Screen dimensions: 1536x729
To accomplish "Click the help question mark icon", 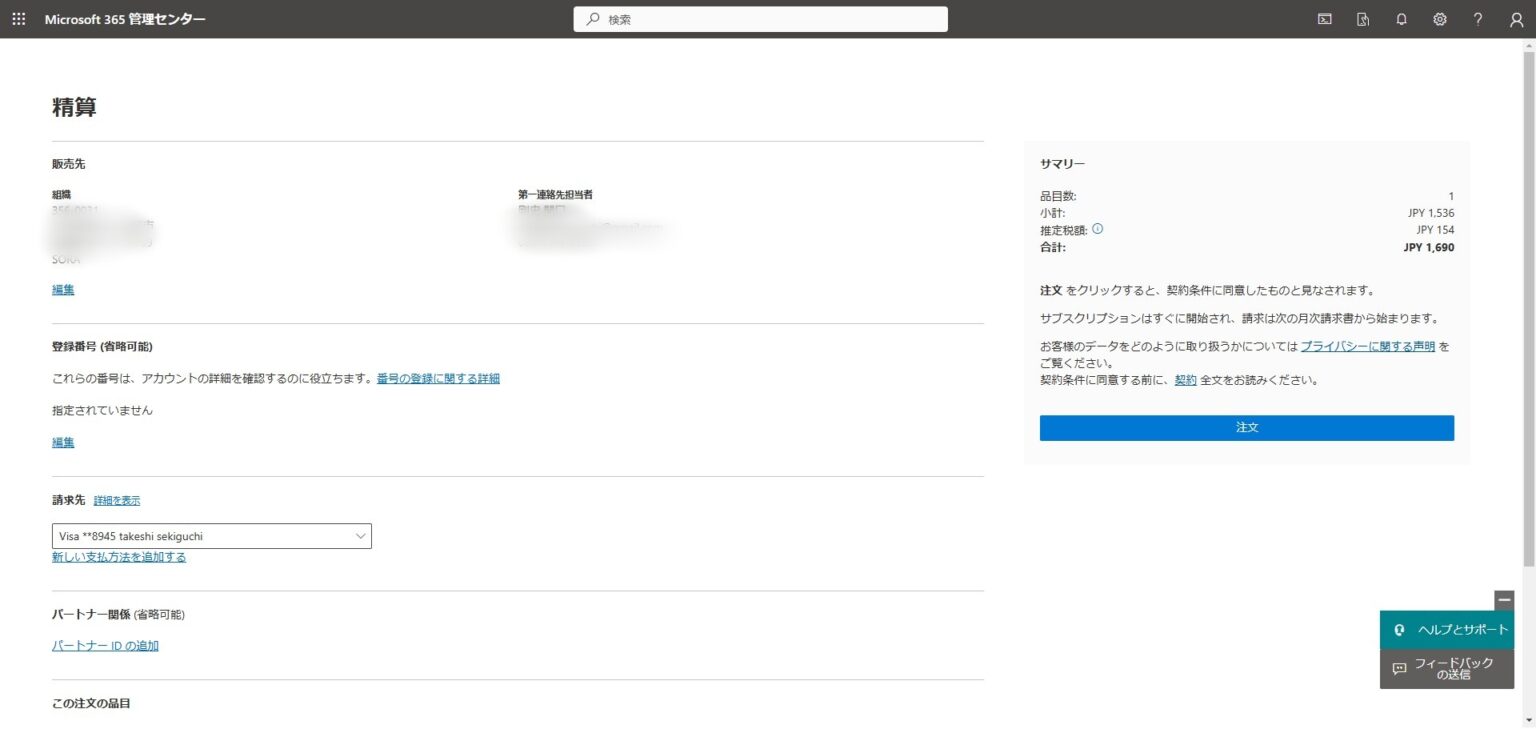I will click(1478, 19).
